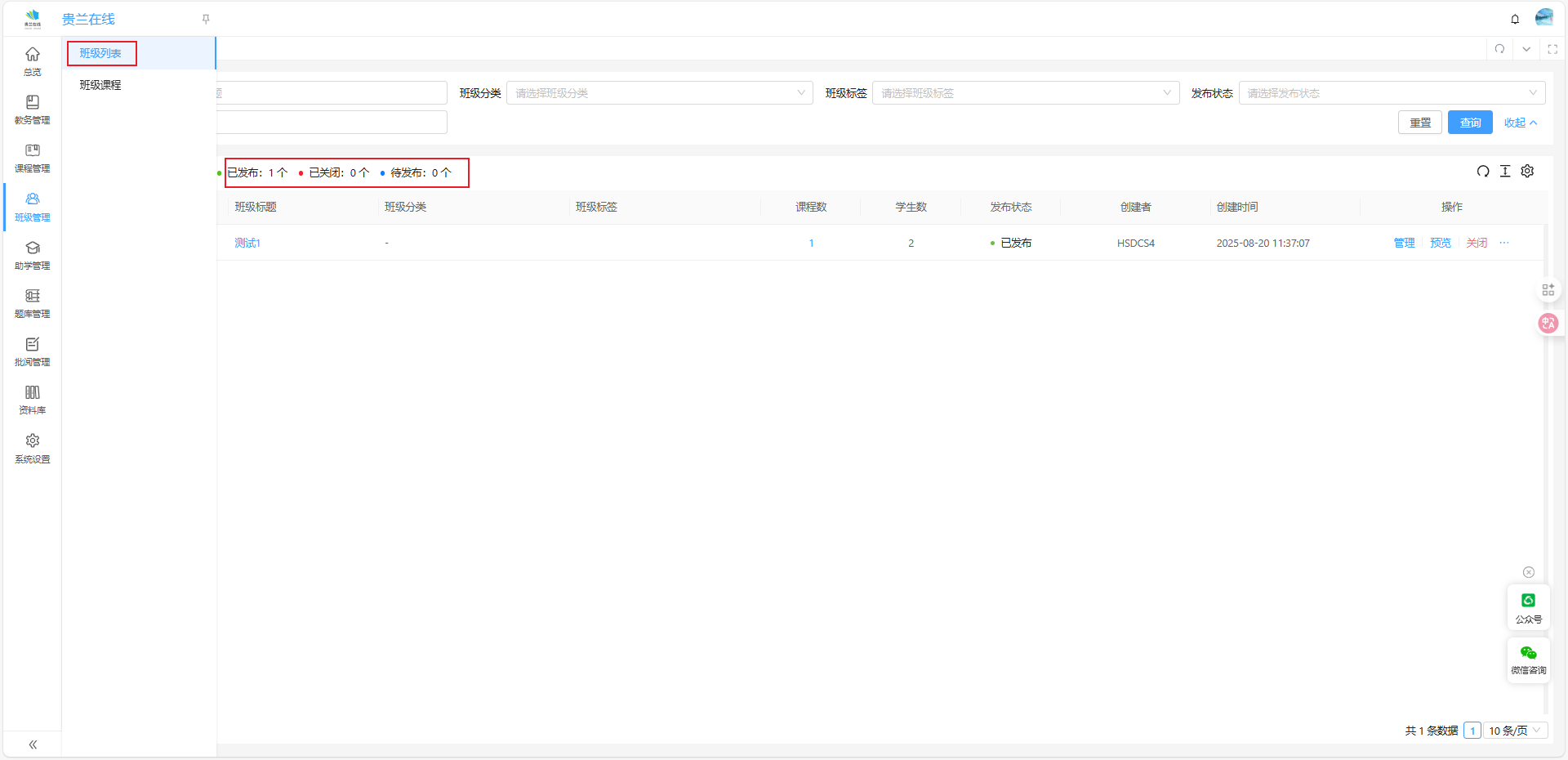The image size is (1568, 760).
Task: Open table column settings gear icon
Action: 1527,171
